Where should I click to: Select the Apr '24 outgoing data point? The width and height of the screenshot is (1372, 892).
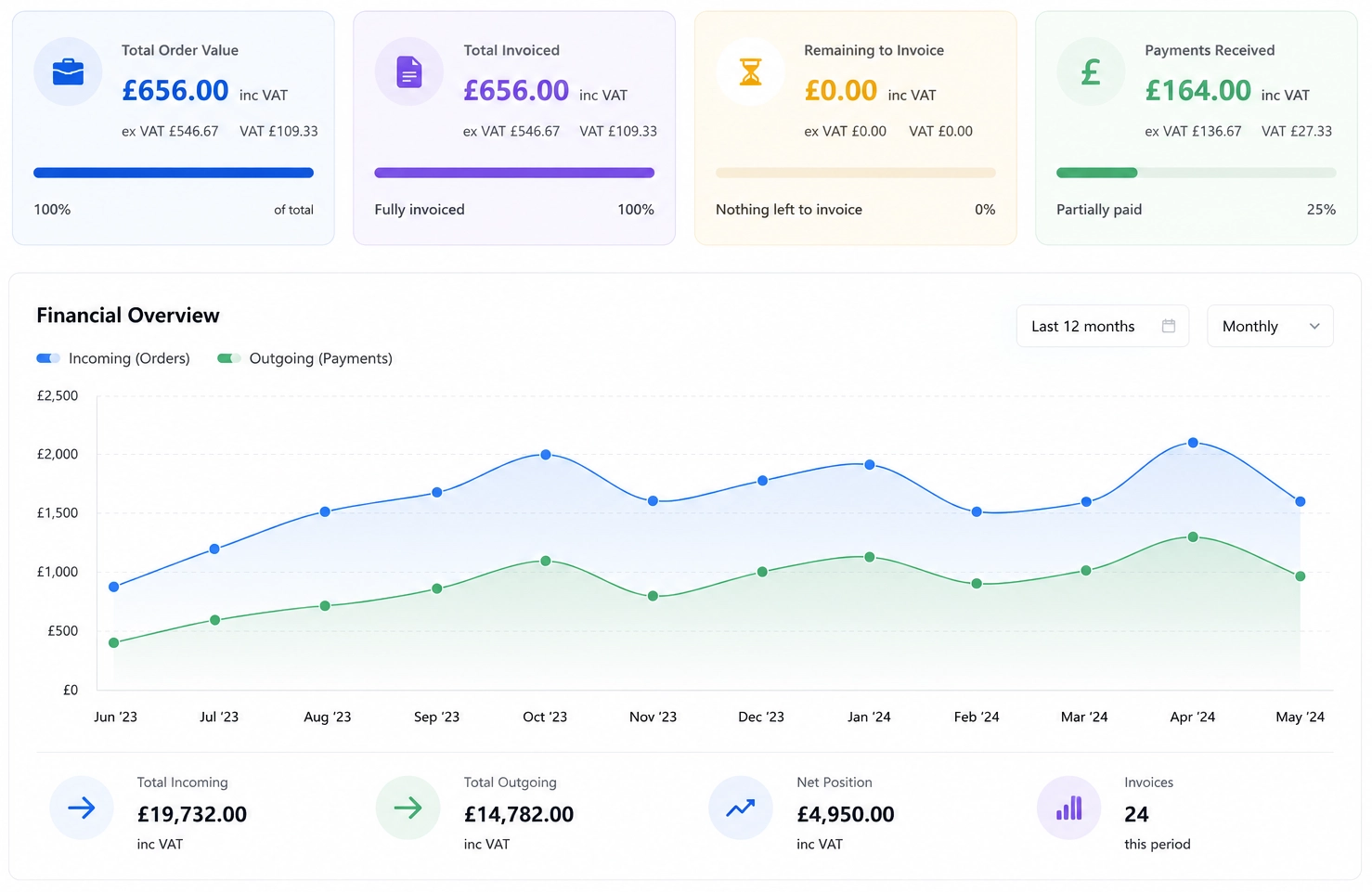[1193, 536]
